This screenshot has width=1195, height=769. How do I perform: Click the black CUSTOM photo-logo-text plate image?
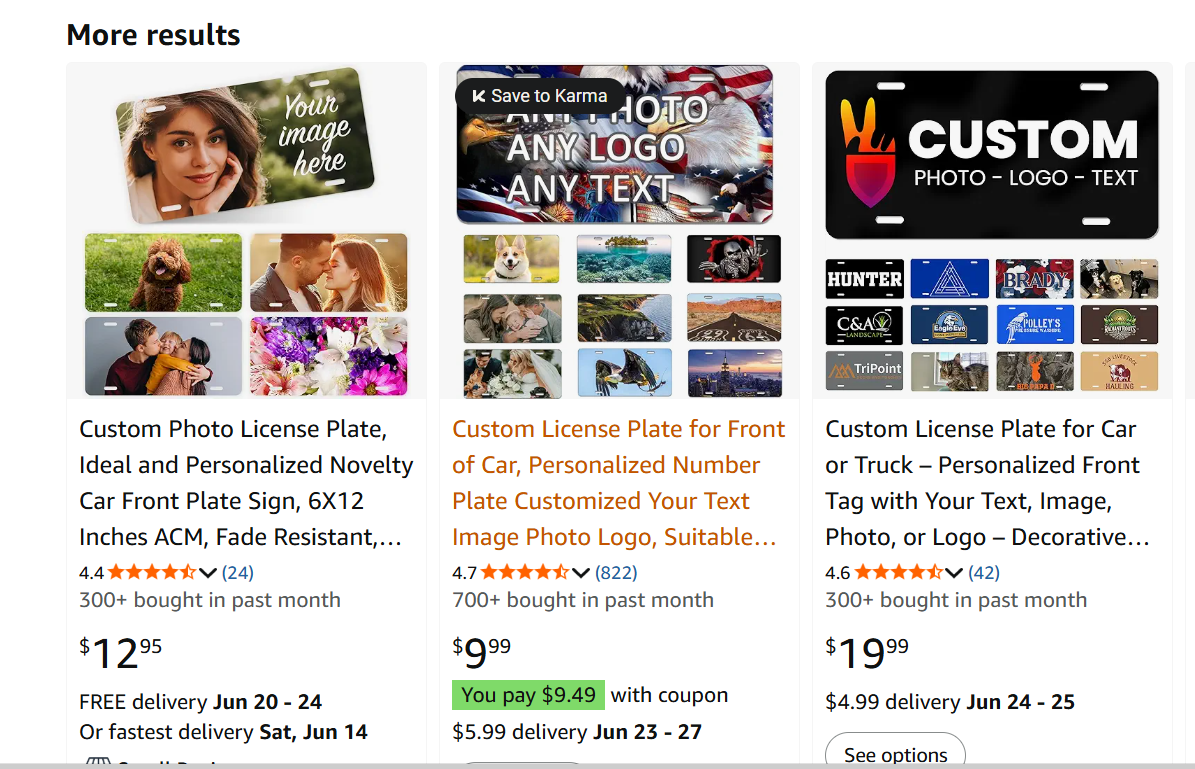coord(991,155)
